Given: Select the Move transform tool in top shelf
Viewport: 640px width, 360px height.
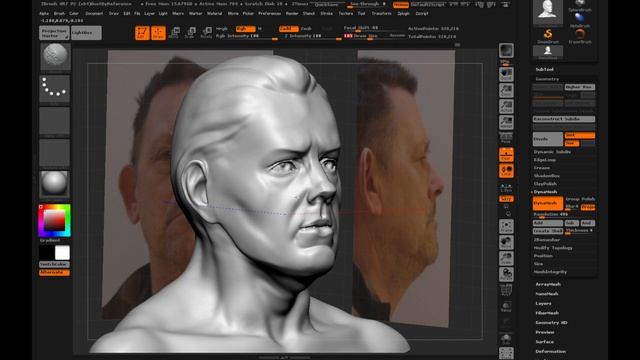Looking at the screenshot, I should 174,33.
